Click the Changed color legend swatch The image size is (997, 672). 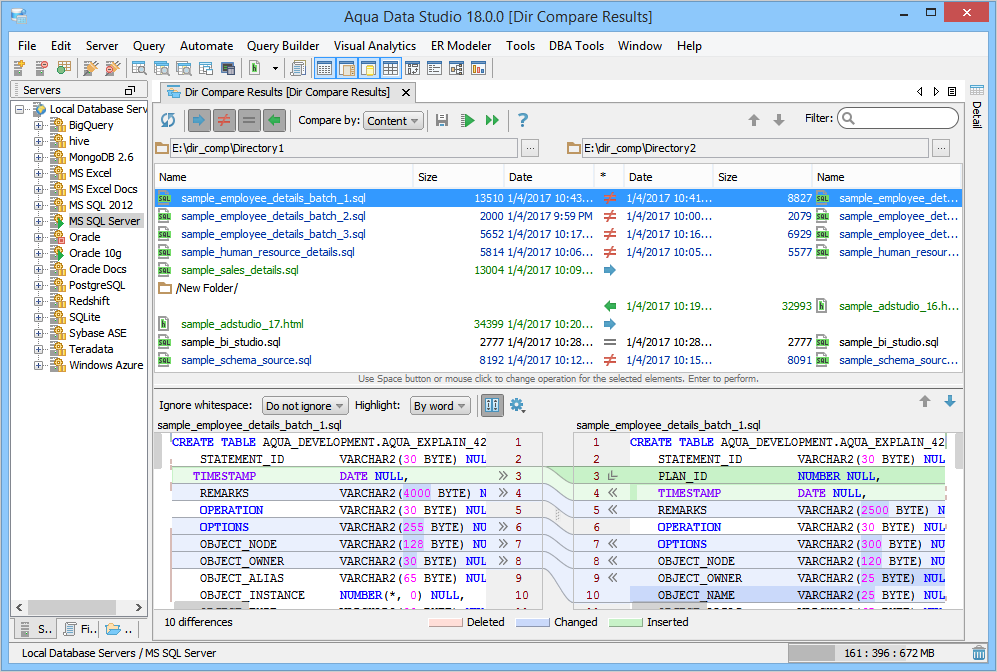pos(531,622)
